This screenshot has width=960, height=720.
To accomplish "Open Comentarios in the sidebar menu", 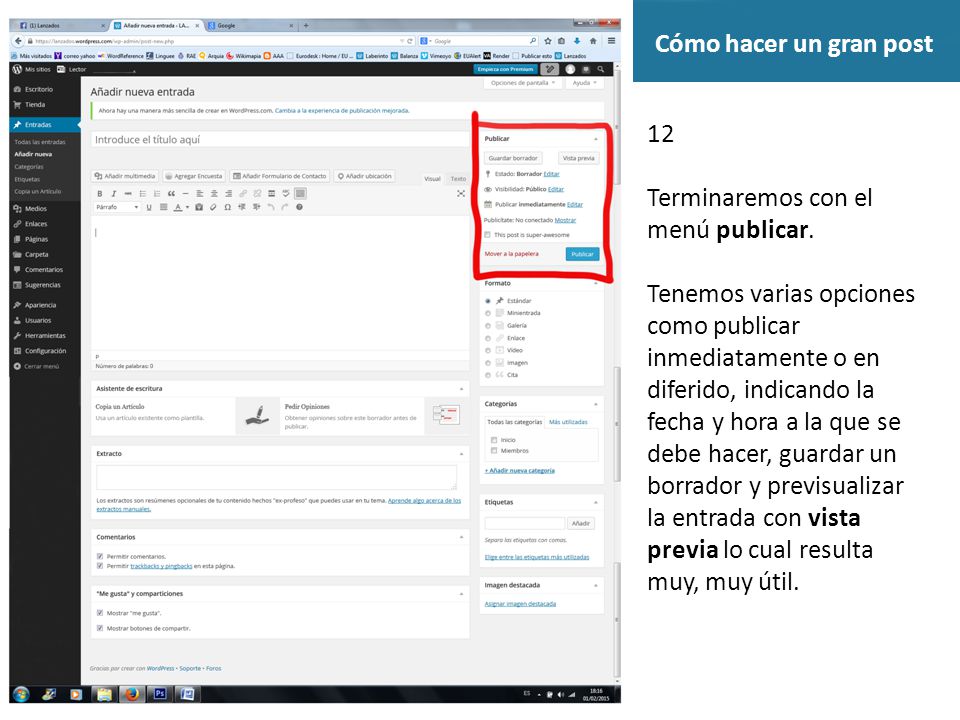I will 44,269.
